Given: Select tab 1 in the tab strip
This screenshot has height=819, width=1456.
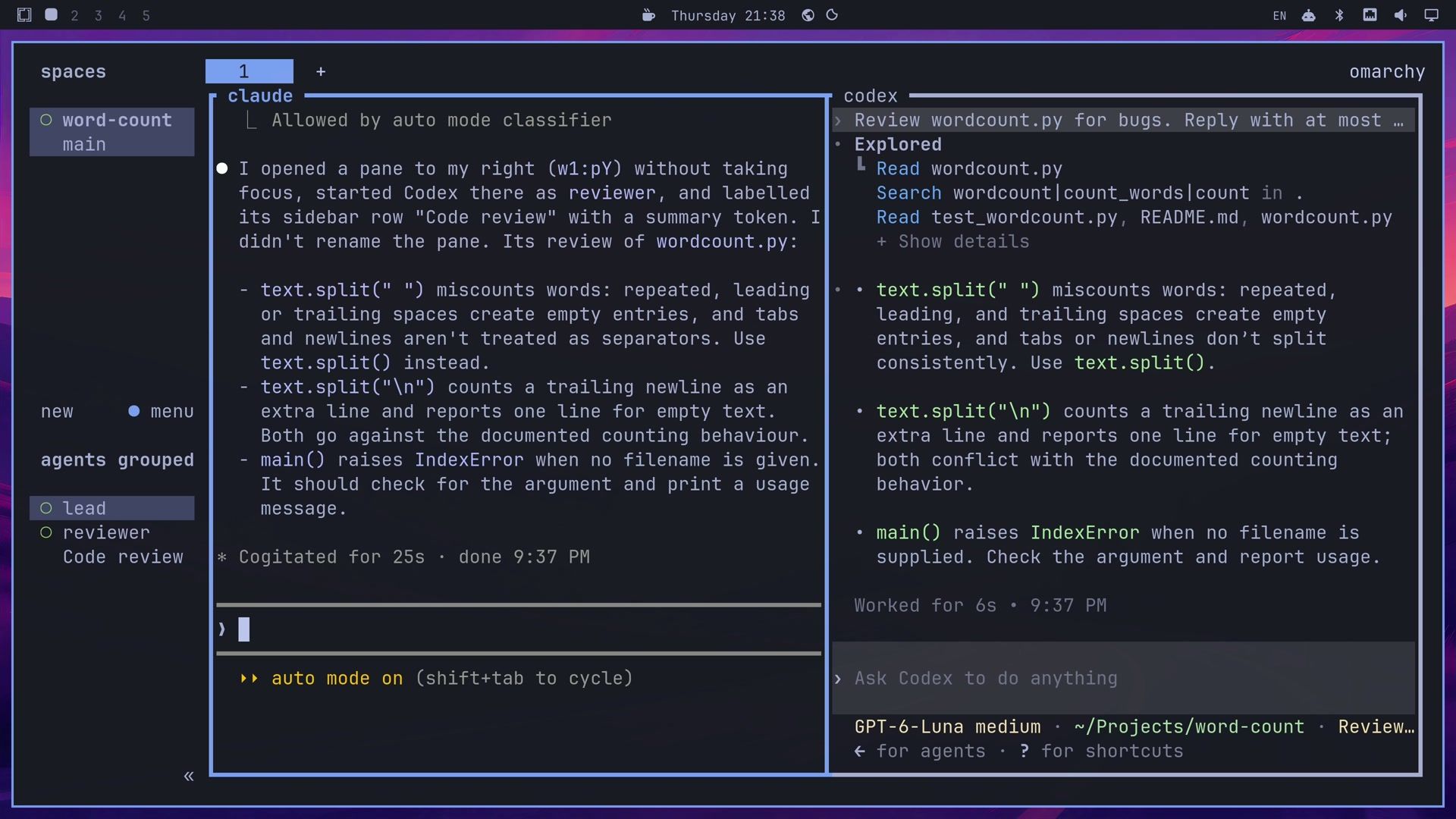Looking at the screenshot, I should (x=249, y=71).
